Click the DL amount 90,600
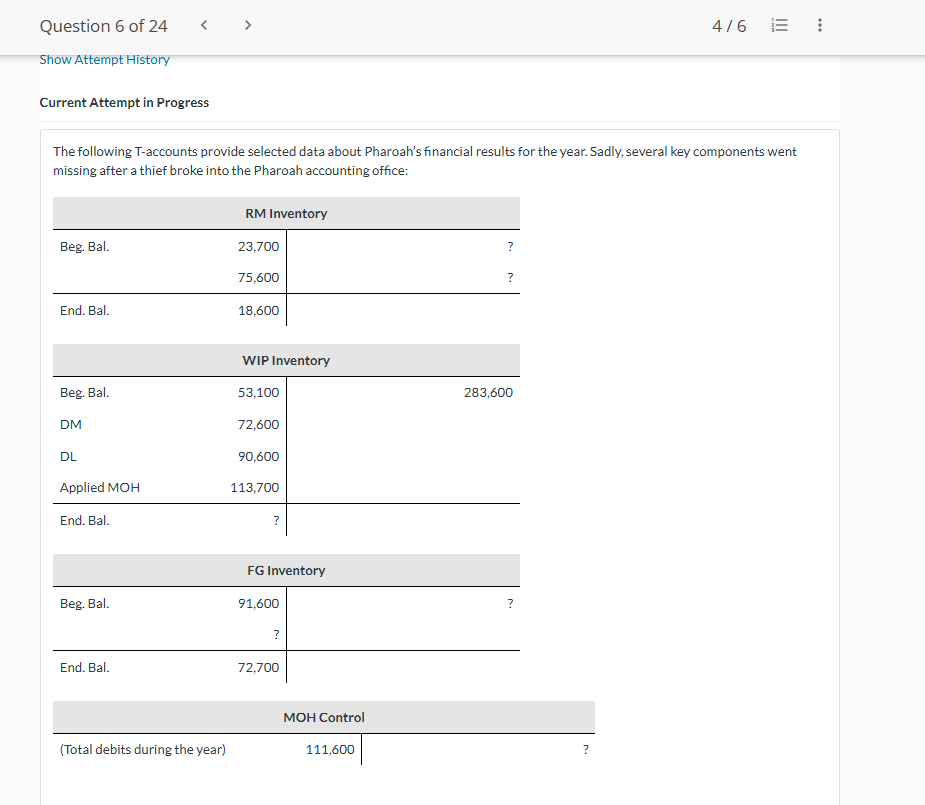Screen dimensions: 925x805 tap(258, 456)
